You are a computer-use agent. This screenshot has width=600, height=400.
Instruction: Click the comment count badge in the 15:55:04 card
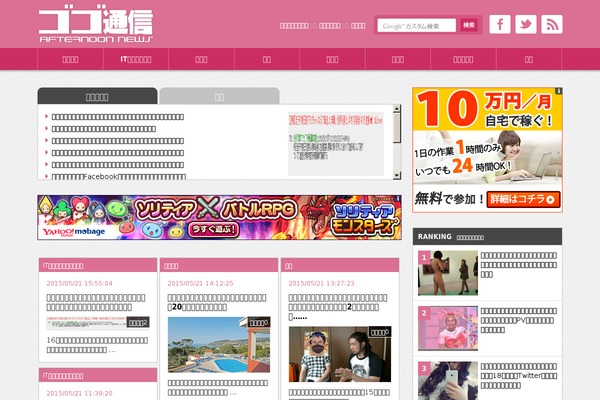tap(138, 323)
